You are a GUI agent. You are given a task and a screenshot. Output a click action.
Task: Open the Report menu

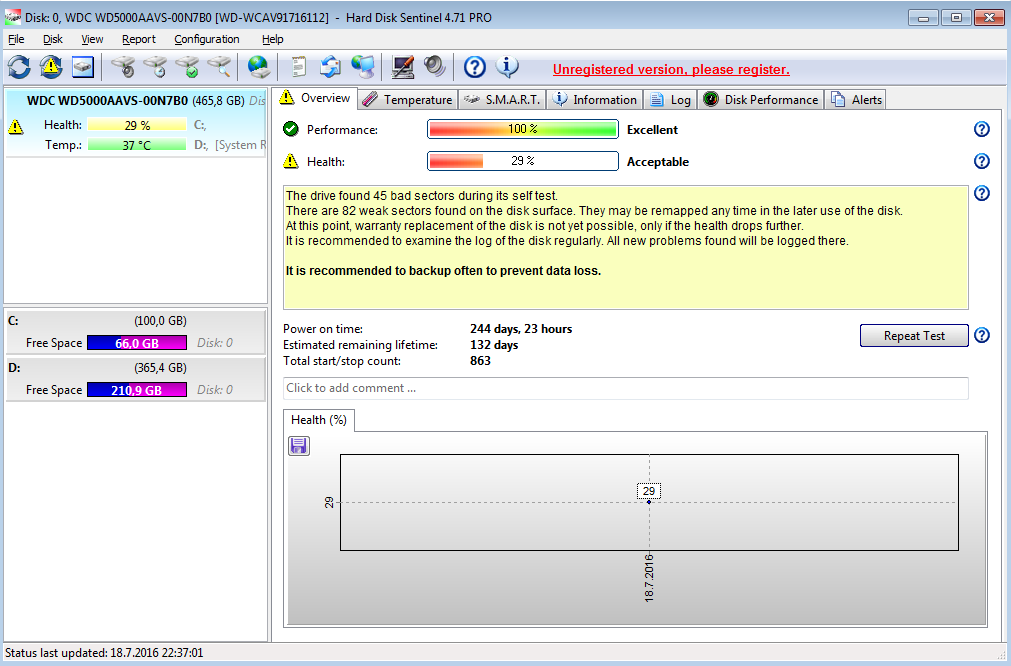click(x=139, y=39)
